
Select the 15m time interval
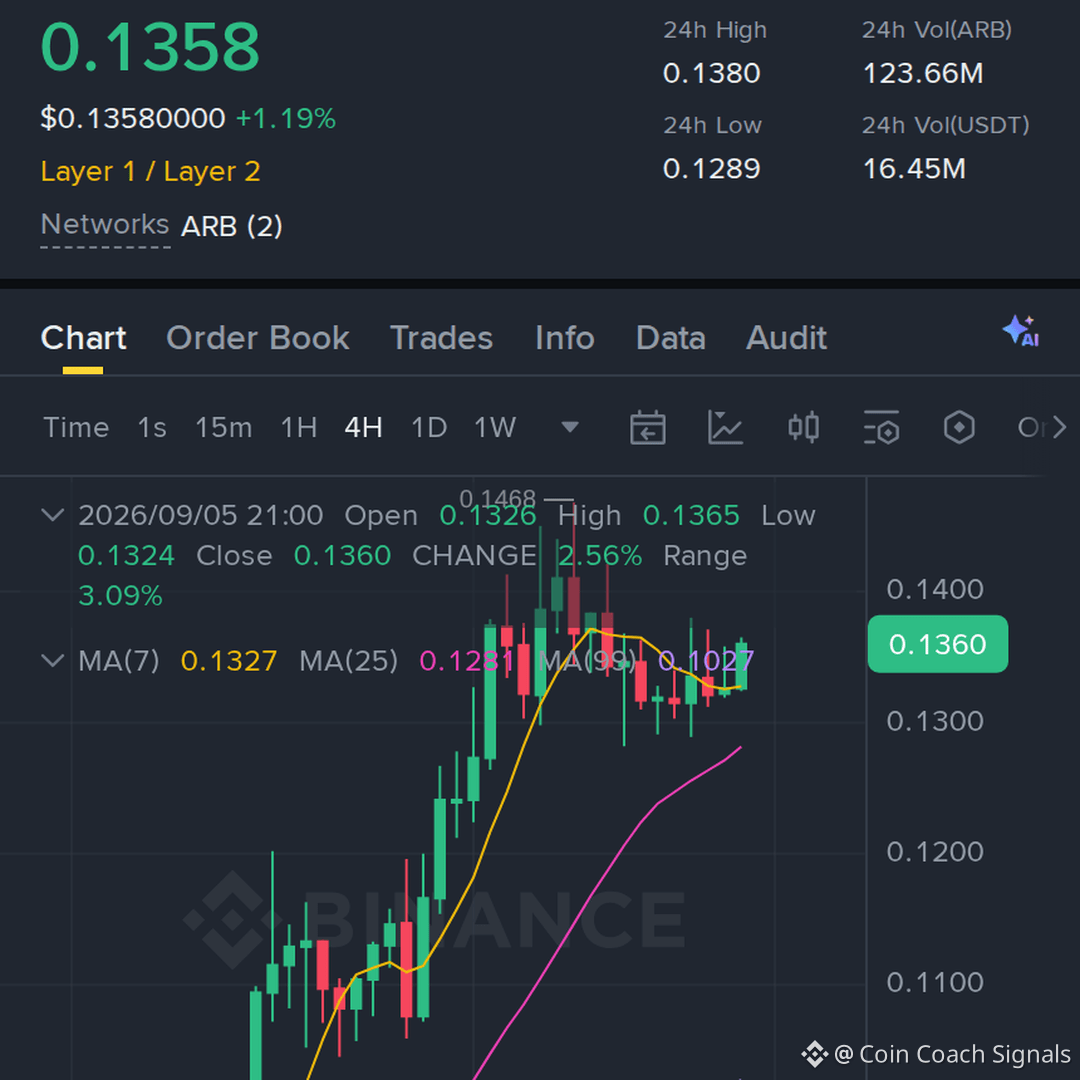pyautogui.click(x=223, y=428)
